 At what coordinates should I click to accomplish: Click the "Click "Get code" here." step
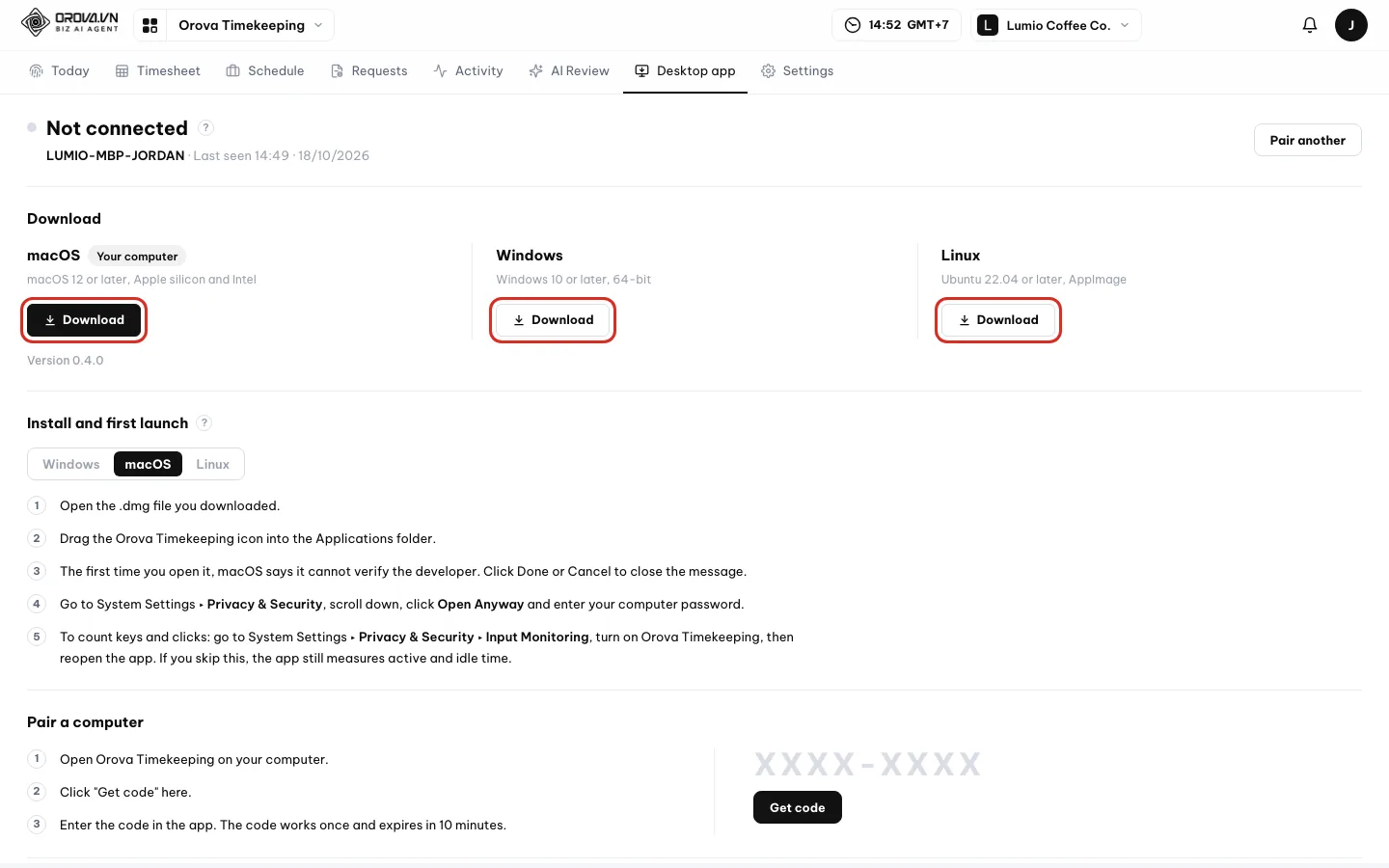point(125,792)
